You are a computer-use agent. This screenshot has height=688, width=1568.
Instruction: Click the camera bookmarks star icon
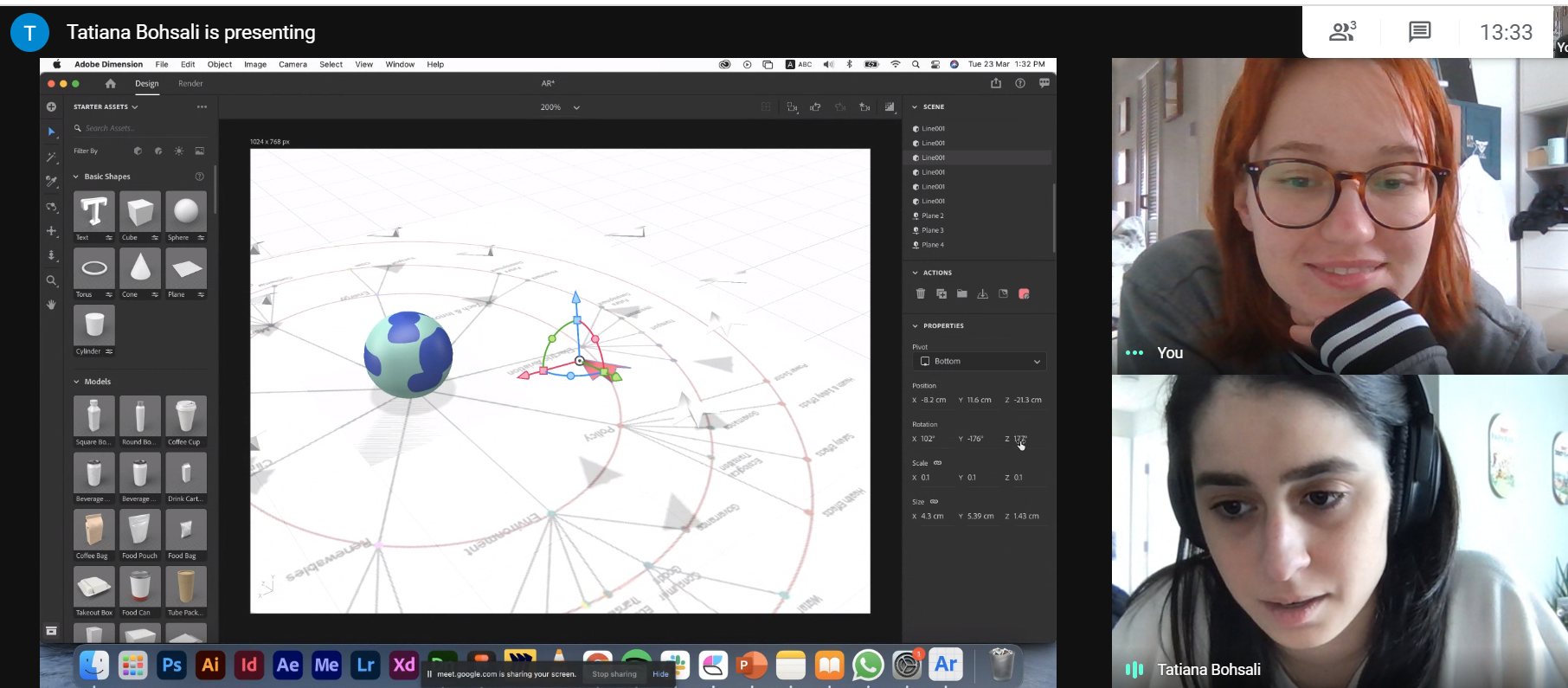click(864, 107)
